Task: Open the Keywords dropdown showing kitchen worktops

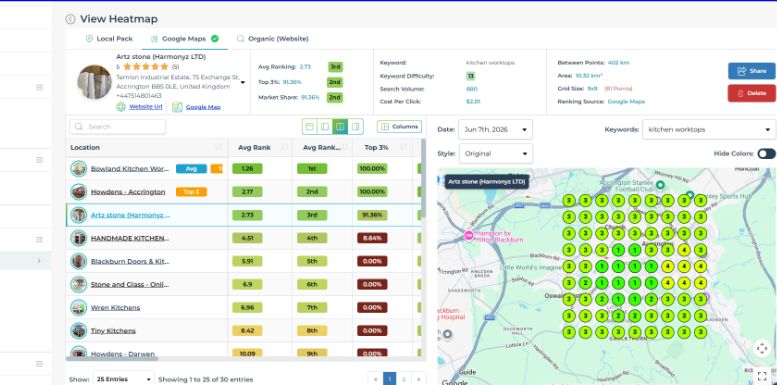Action: pyautogui.click(x=709, y=129)
